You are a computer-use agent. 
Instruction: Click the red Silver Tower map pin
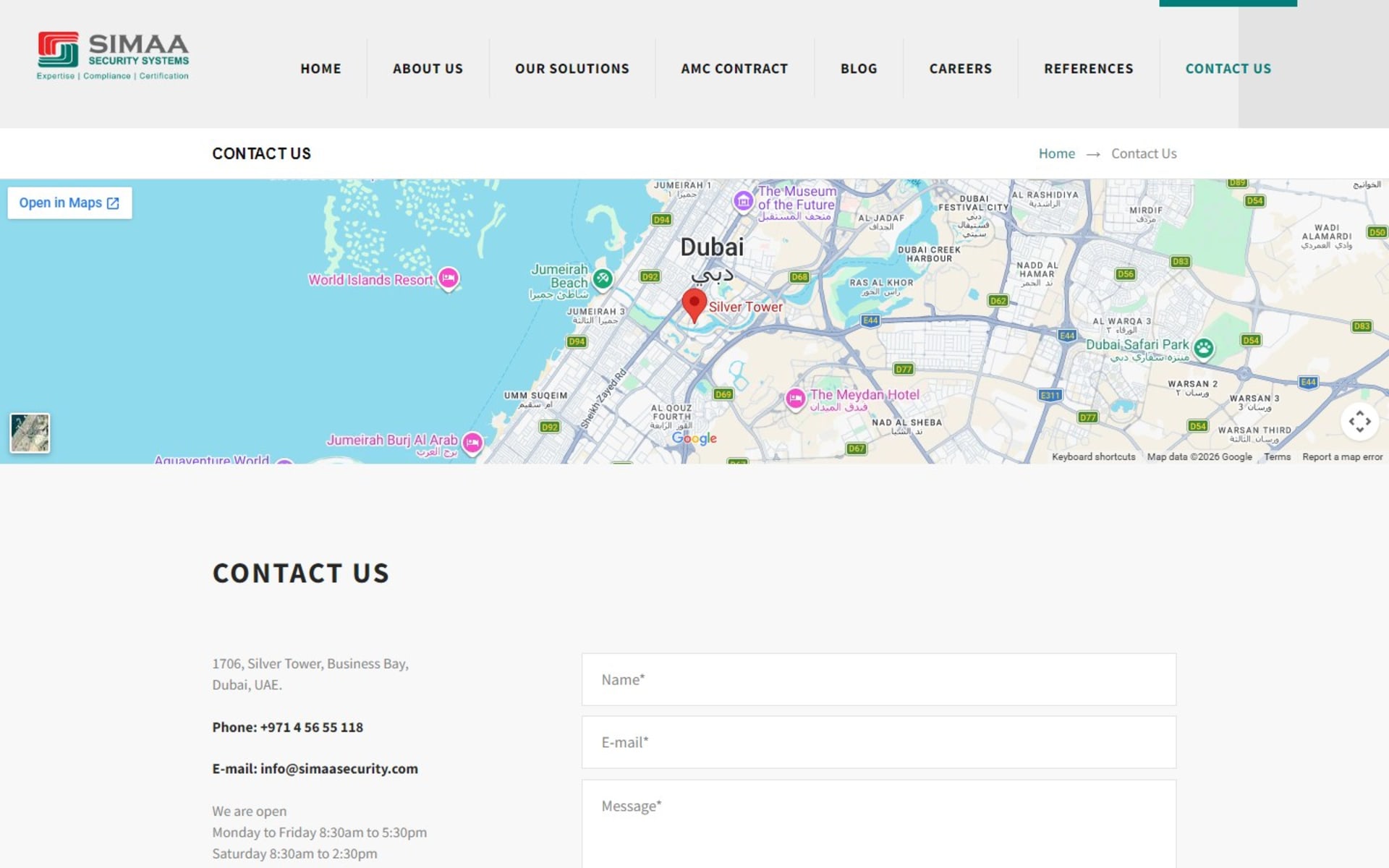[x=694, y=305]
